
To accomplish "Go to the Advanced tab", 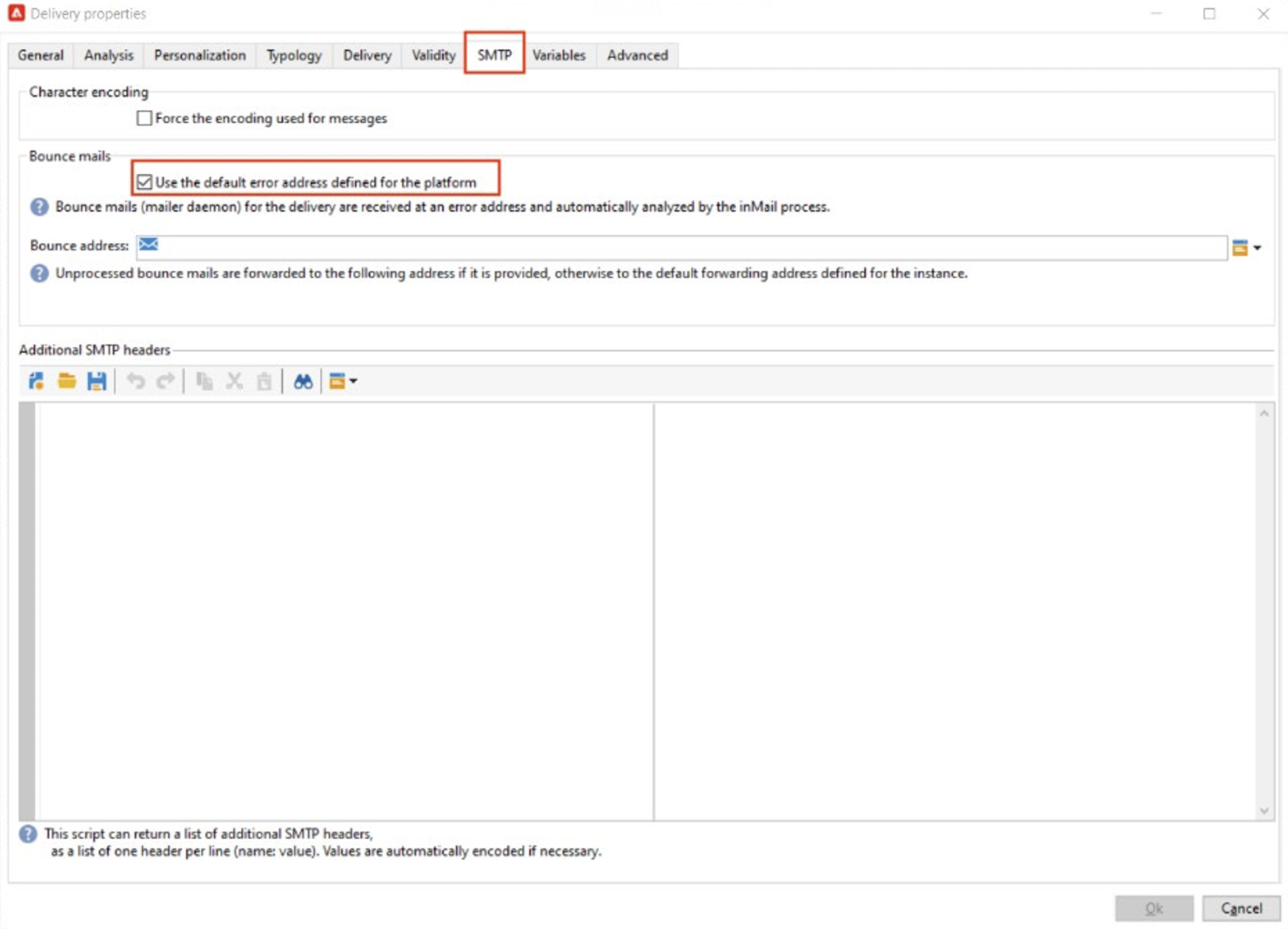I will tap(637, 56).
